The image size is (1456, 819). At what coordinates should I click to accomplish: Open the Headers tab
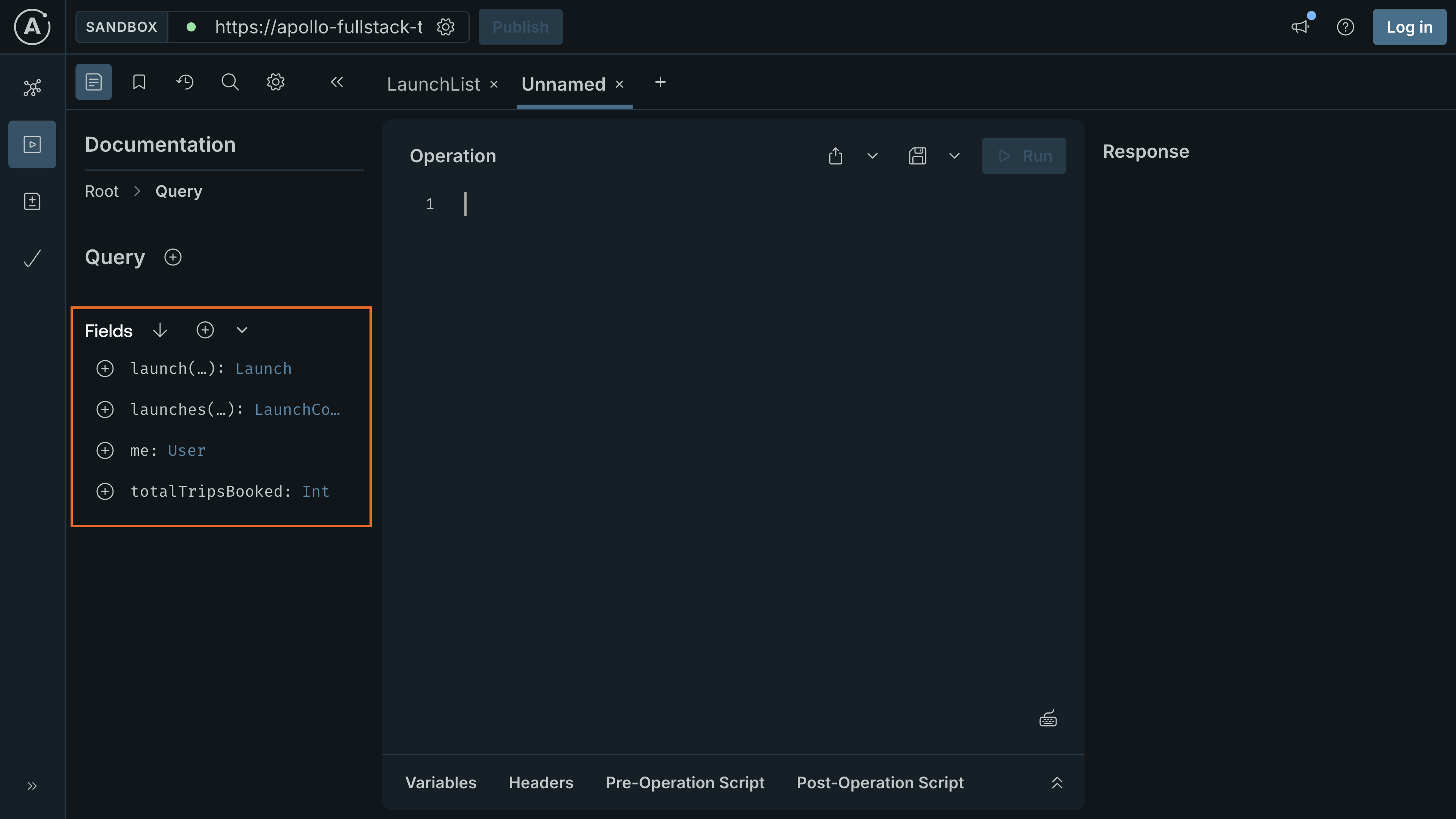point(540,782)
